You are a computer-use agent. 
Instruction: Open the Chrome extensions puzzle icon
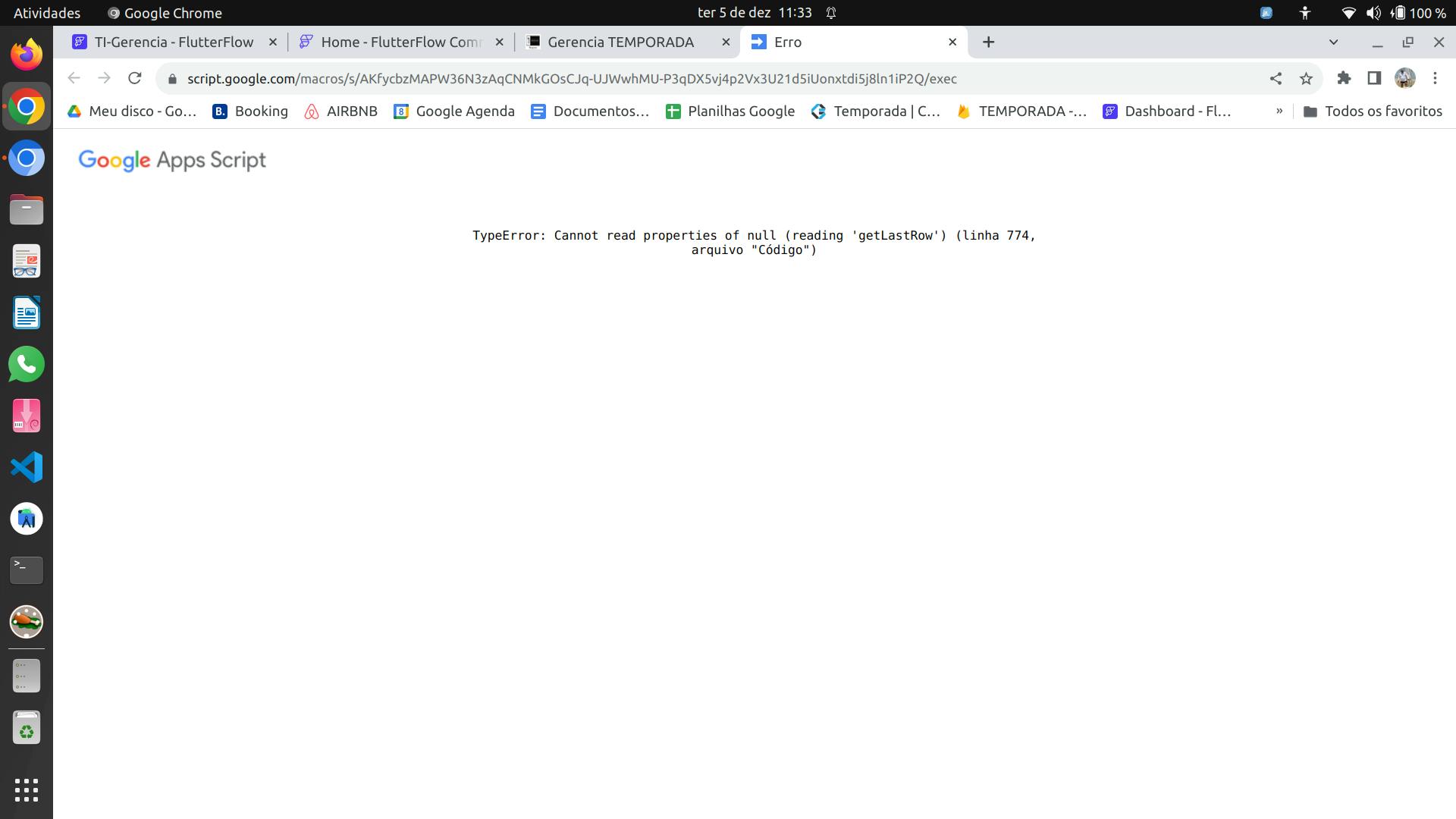pos(1344,78)
